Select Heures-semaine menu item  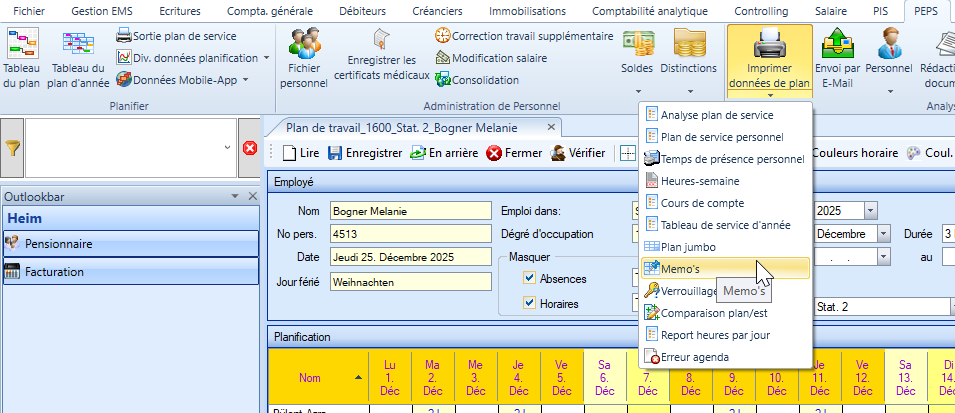(725, 181)
